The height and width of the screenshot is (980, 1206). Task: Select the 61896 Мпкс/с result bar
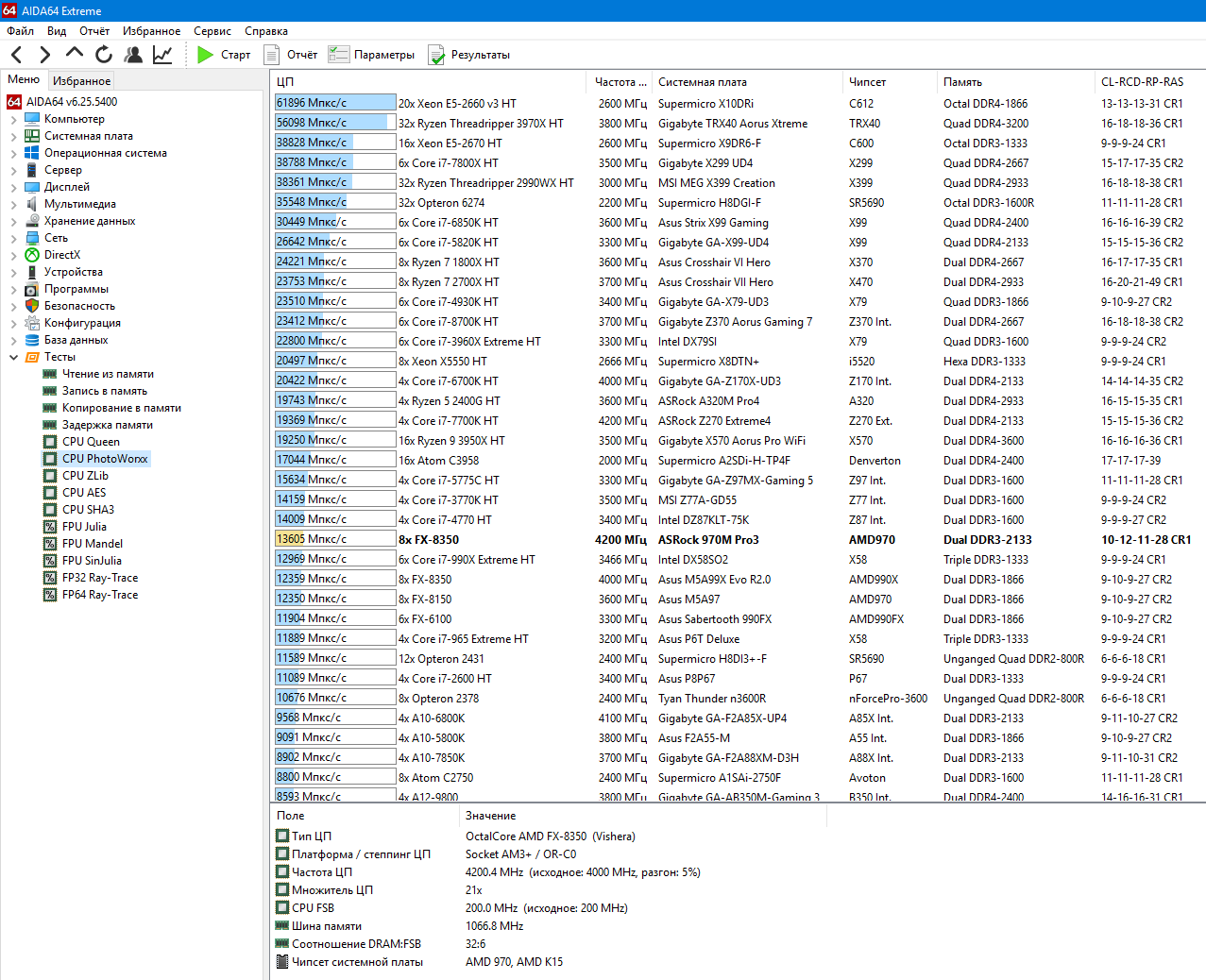coord(335,103)
